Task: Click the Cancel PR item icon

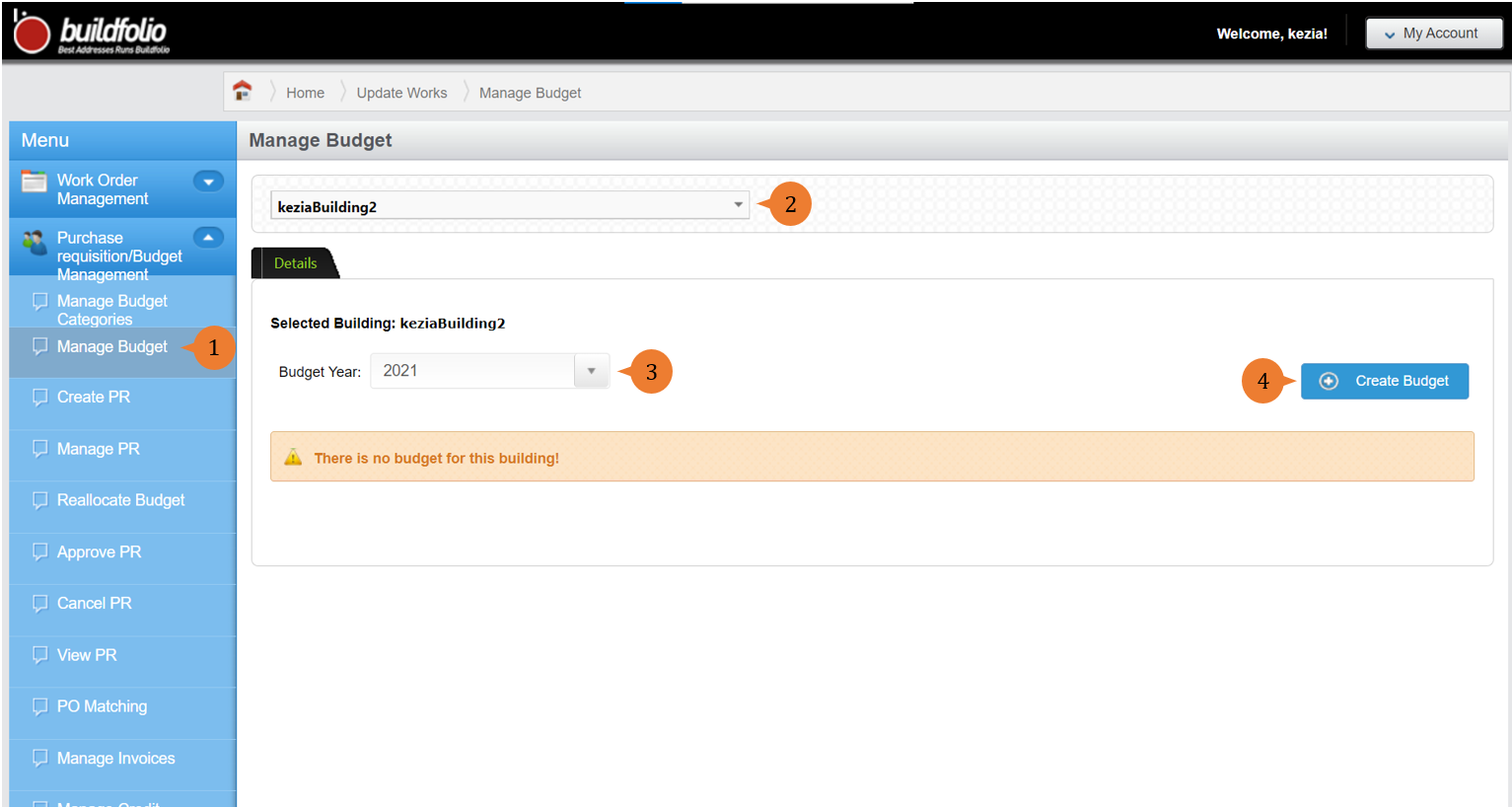Action: 40,603
